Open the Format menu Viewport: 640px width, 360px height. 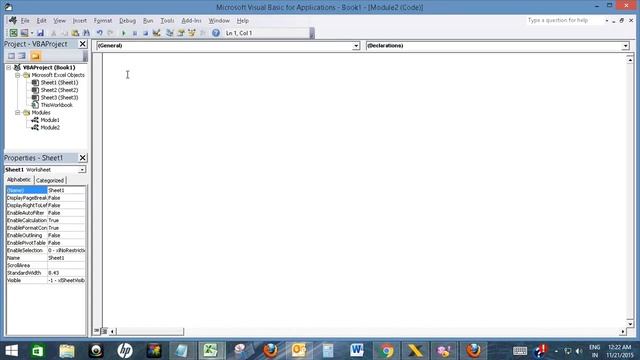103,20
